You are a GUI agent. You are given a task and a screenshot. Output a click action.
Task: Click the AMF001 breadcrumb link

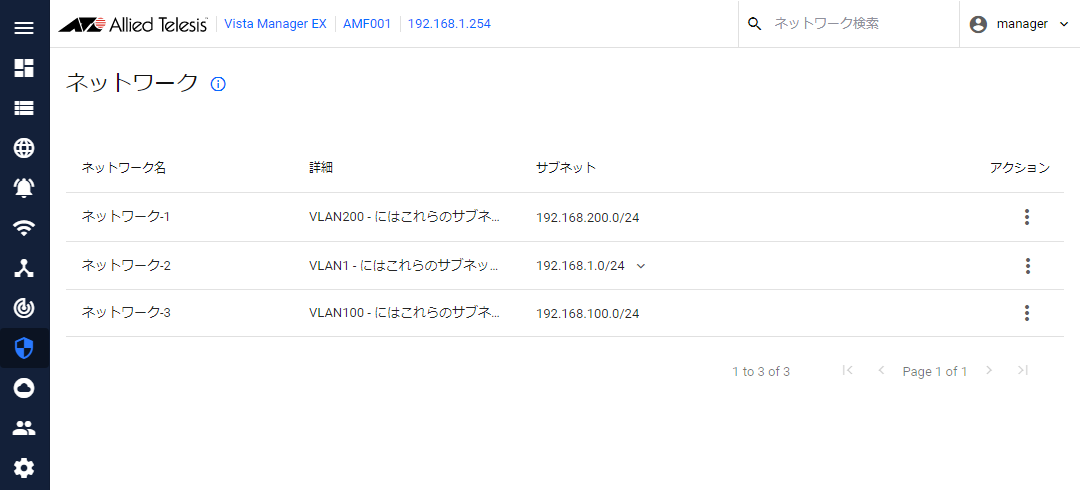click(x=366, y=24)
